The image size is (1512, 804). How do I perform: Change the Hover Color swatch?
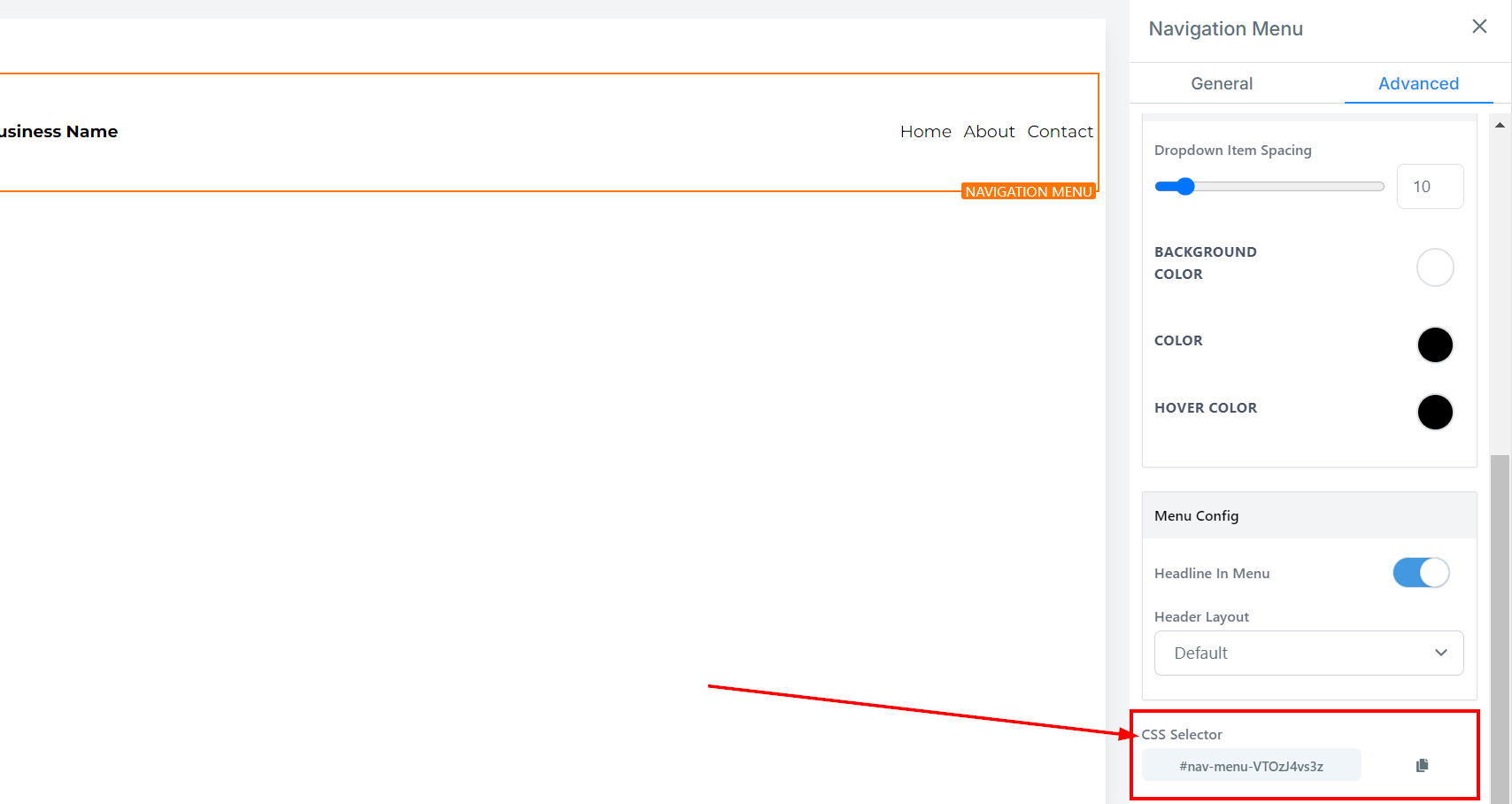[1435, 412]
